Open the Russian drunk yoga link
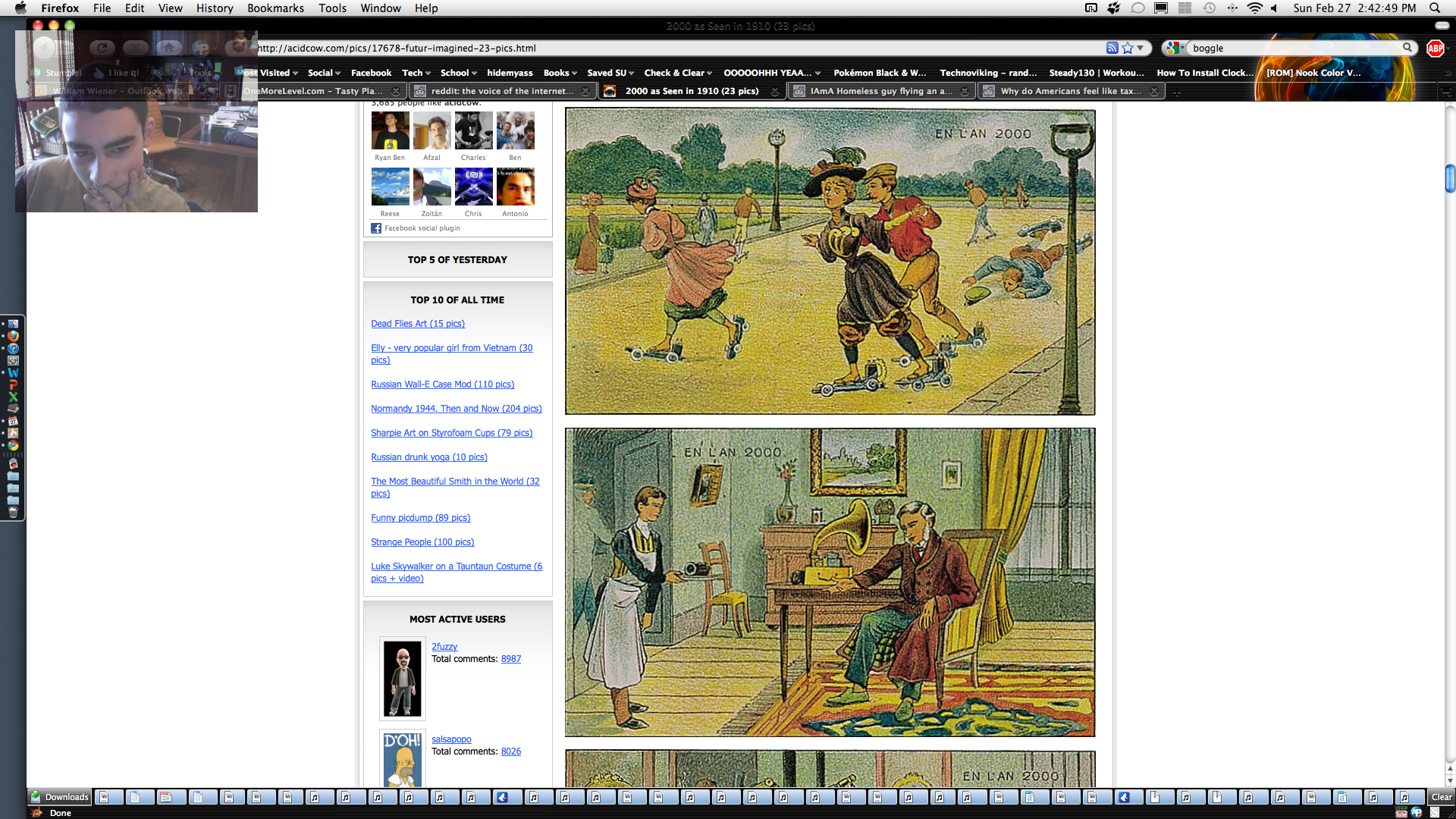Screen dimensions: 1456x819 pyautogui.click(x=428, y=457)
